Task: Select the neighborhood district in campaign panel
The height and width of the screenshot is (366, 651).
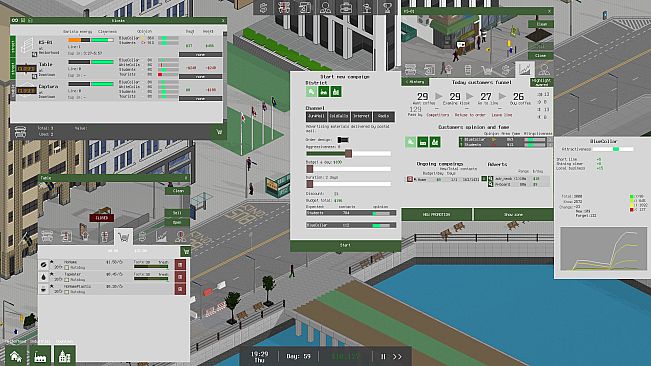Action: pyautogui.click(x=311, y=92)
